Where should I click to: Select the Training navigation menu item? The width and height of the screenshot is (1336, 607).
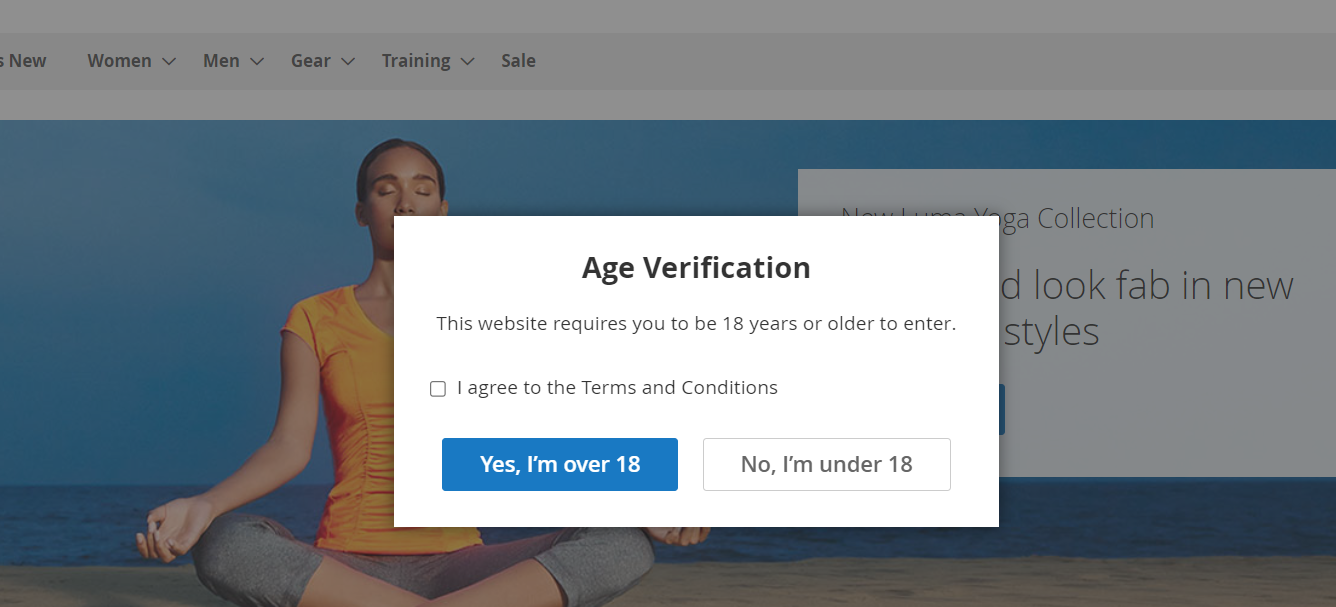pyautogui.click(x=415, y=61)
